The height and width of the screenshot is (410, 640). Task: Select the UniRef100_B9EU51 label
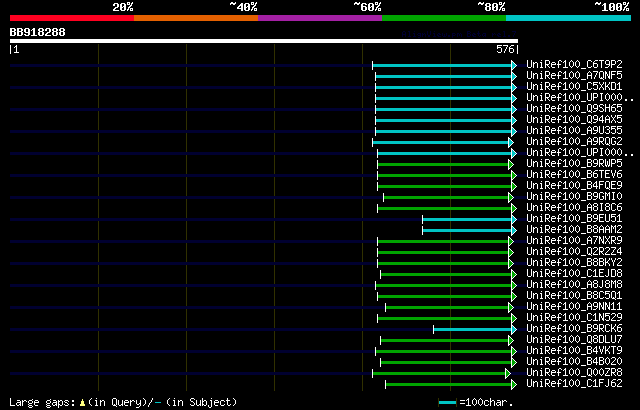[x=574, y=219]
